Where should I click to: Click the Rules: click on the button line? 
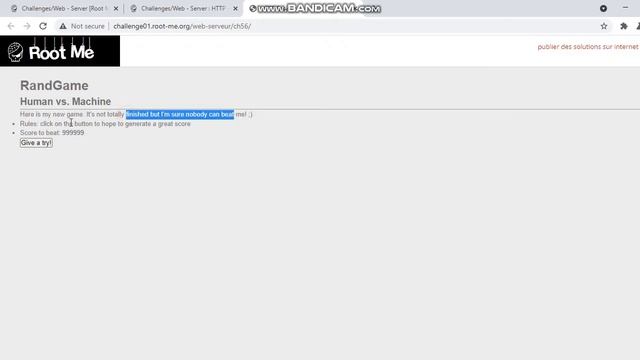point(105,124)
